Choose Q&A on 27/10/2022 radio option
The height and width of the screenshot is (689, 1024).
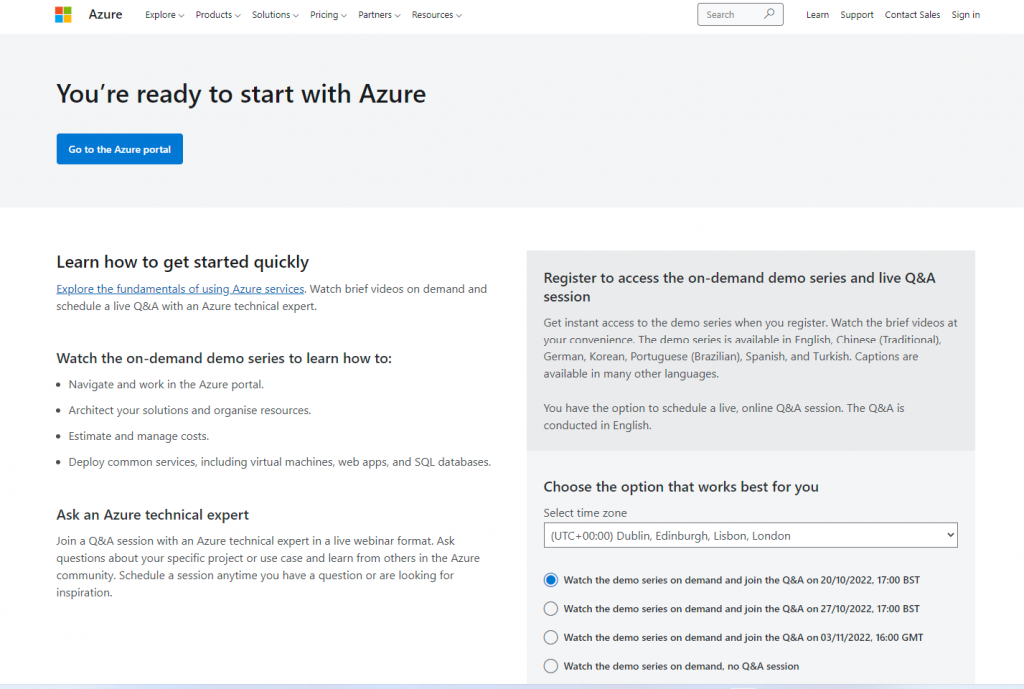[551, 609]
